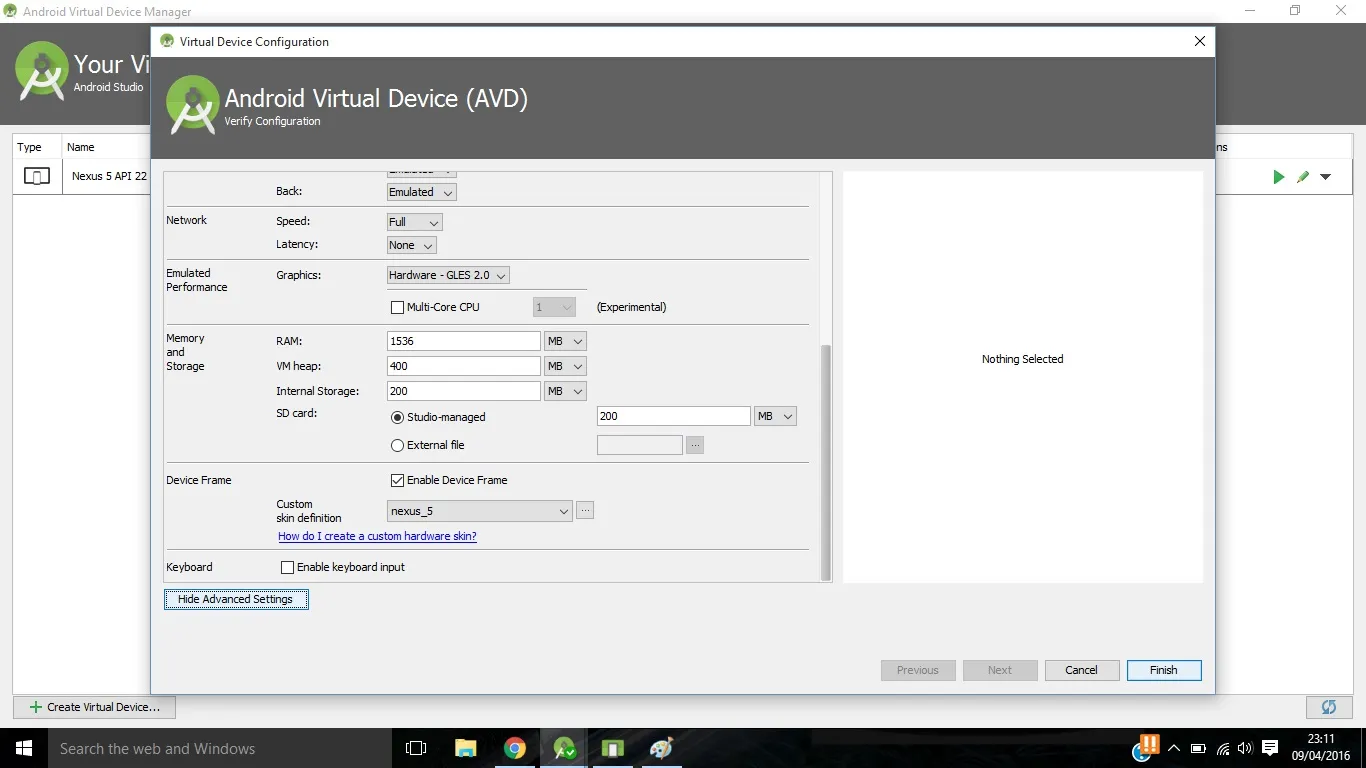Open the Windows Start menu
The width and height of the screenshot is (1366, 768).
tap(23, 748)
